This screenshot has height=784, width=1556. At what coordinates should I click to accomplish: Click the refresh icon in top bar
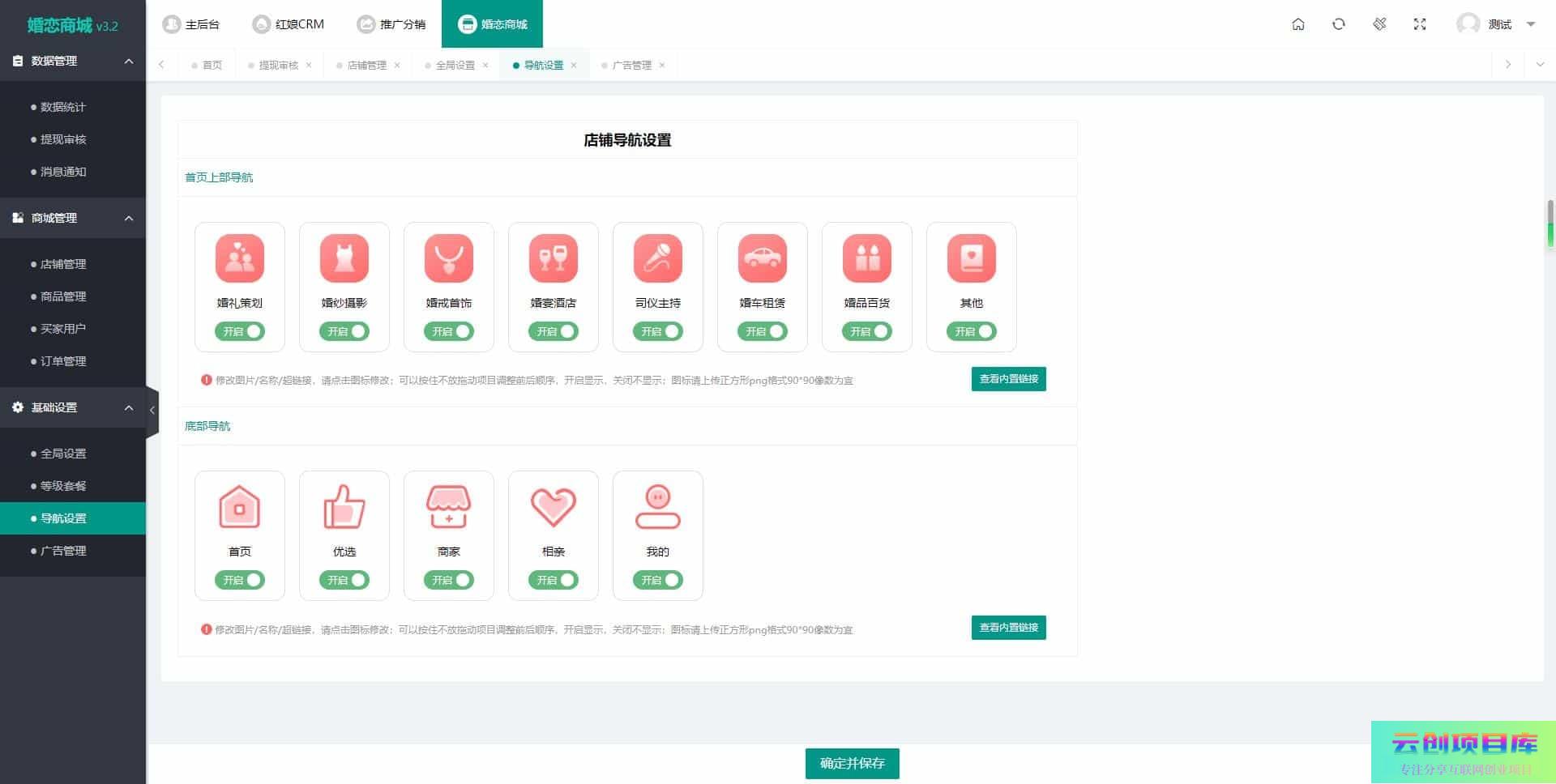1338,24
